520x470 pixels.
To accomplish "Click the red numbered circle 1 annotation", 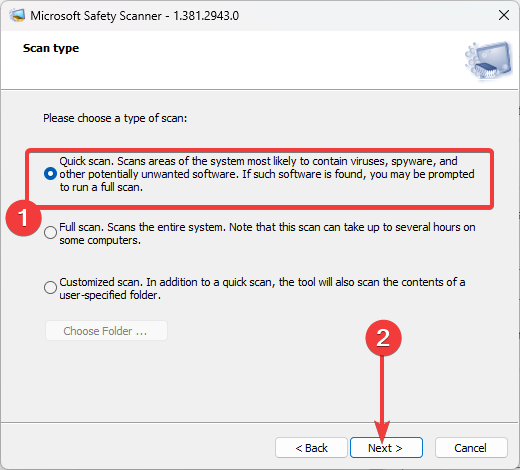I will coord(23,218).
